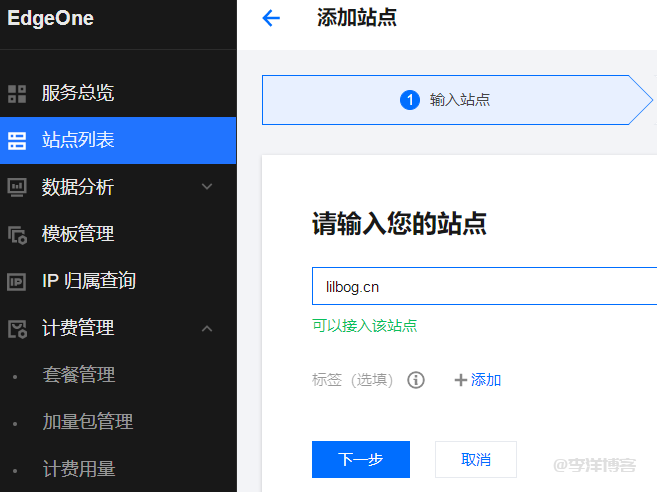Click the info icon next to 标签
The image size is (657, 492).
pyautogui.click(x=416, y=380)
